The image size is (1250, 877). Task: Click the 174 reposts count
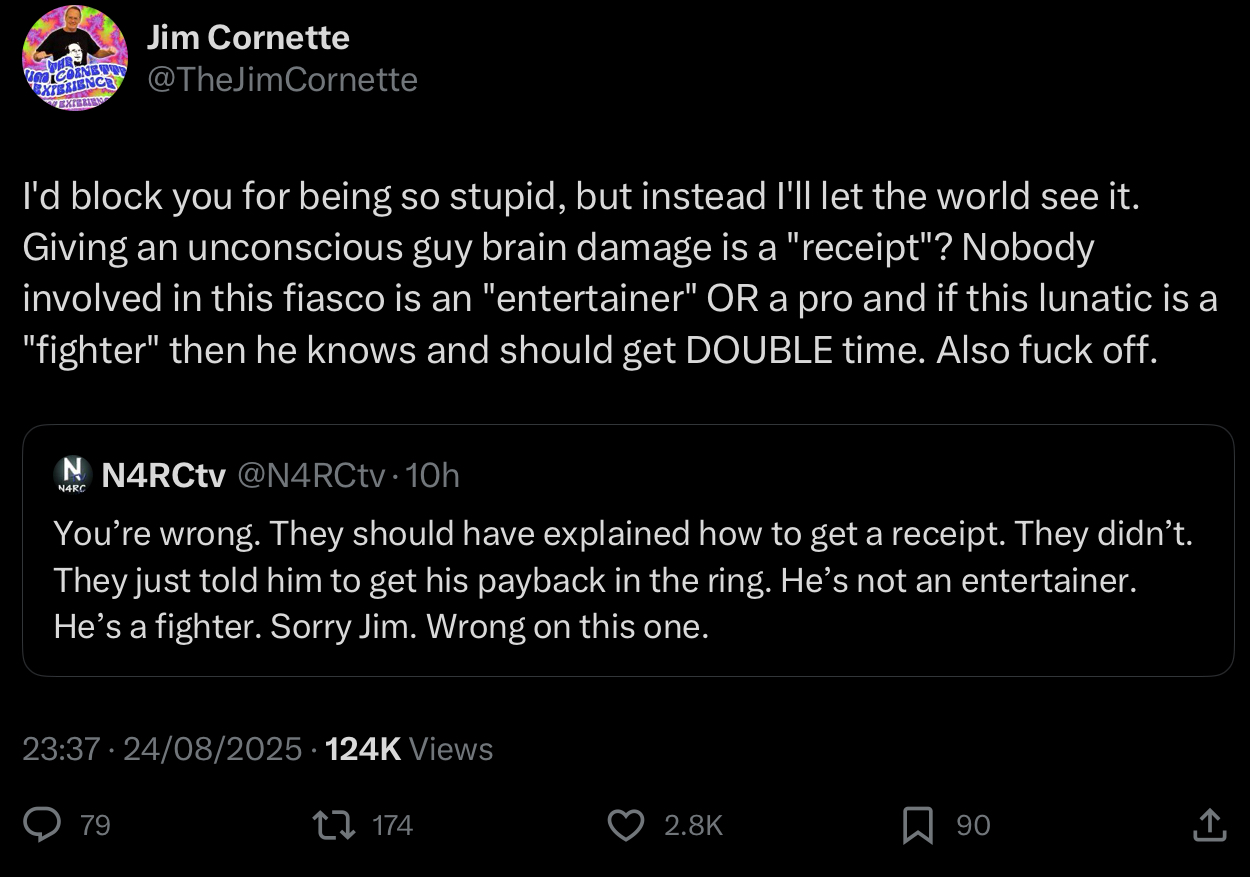pyautogui.click(x=392, y=825)
